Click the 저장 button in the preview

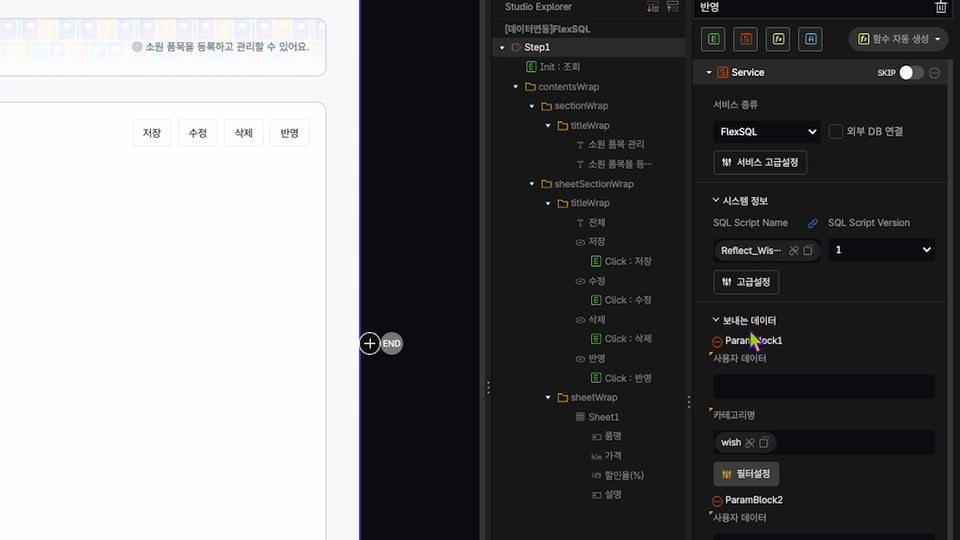click(x=152, y=133)
